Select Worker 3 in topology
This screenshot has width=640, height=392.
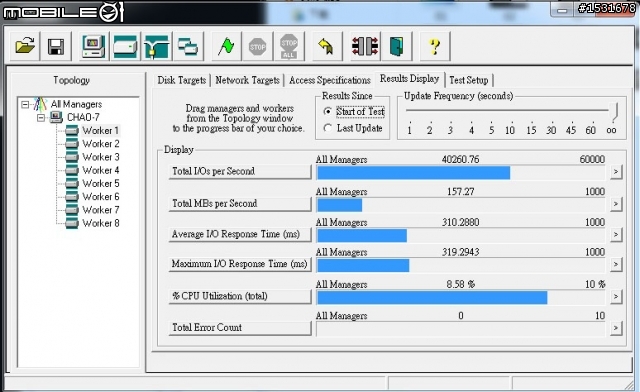(100, 157)
